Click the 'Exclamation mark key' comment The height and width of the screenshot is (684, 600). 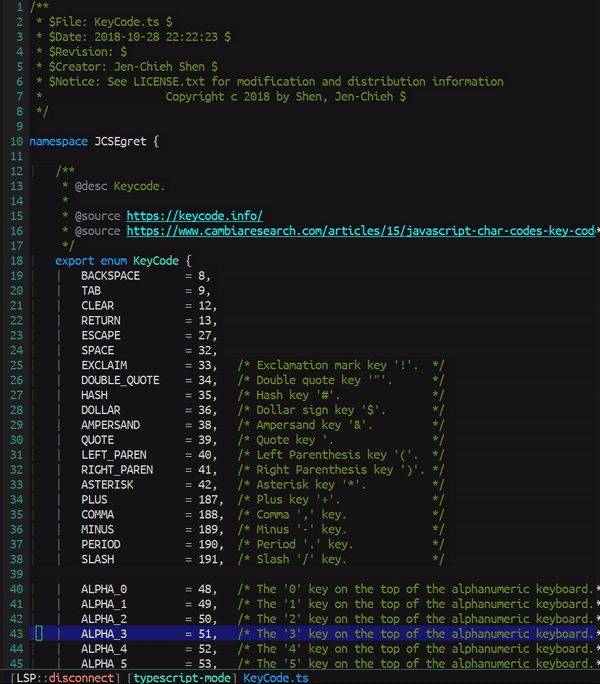point(341,365)
